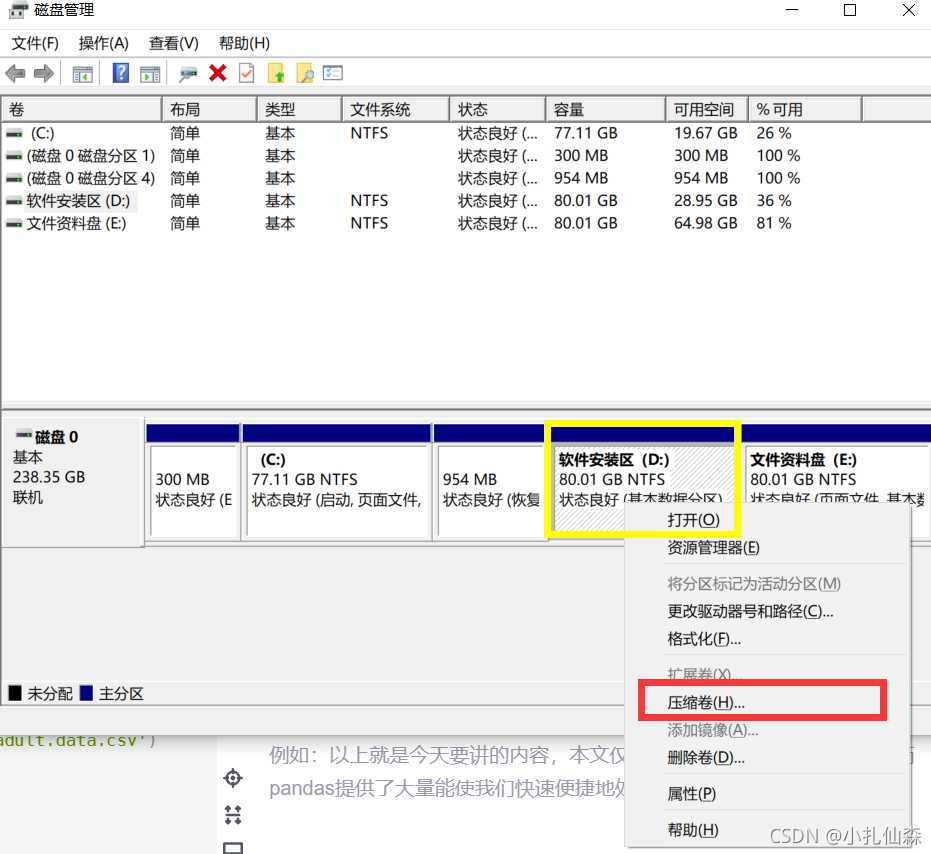Click the (C:) 77.11 GB NTFS partition block
The height and width of the screenshot is (854, 931).
click(337, 481)
